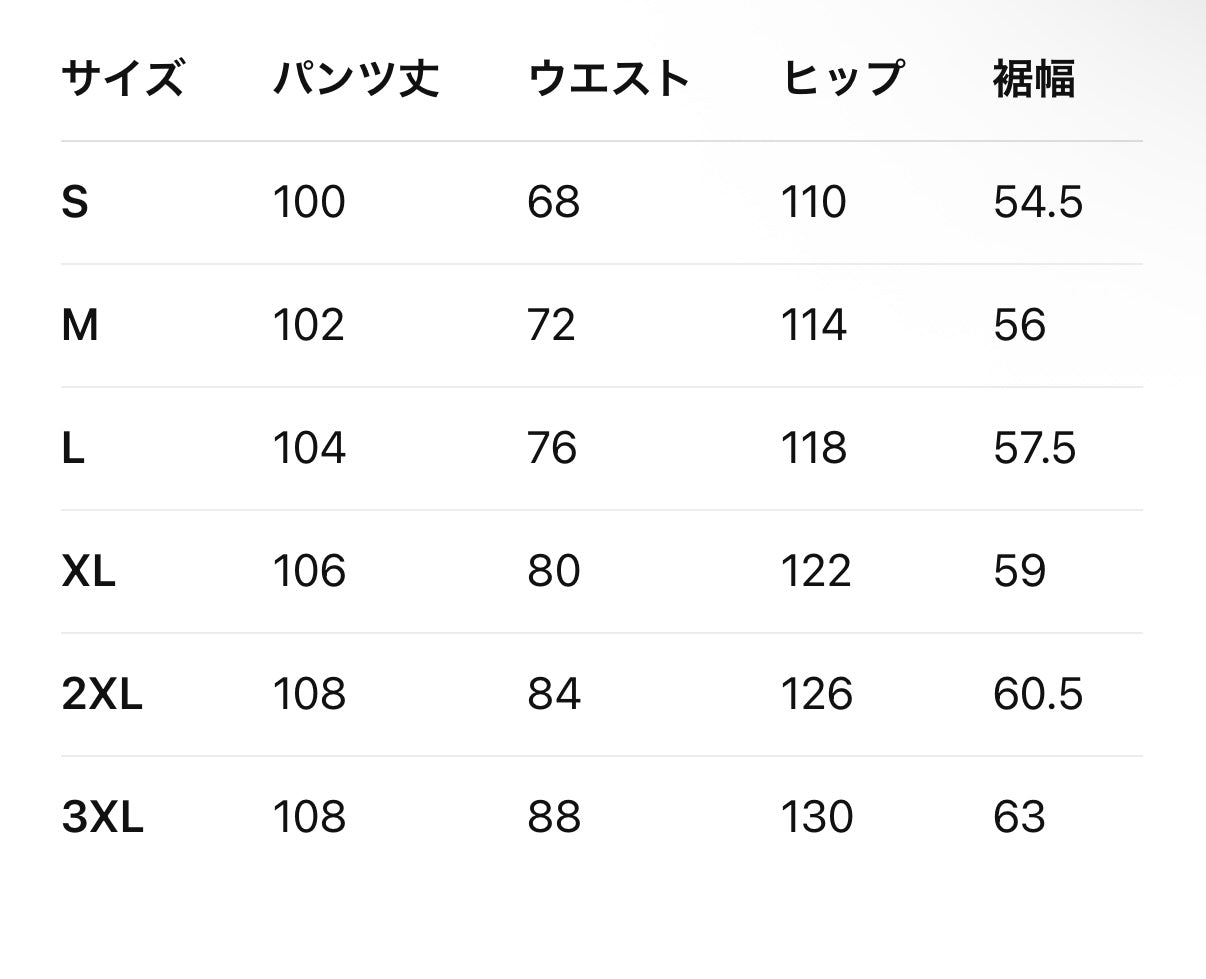Select the S size row label

[75, 203]
